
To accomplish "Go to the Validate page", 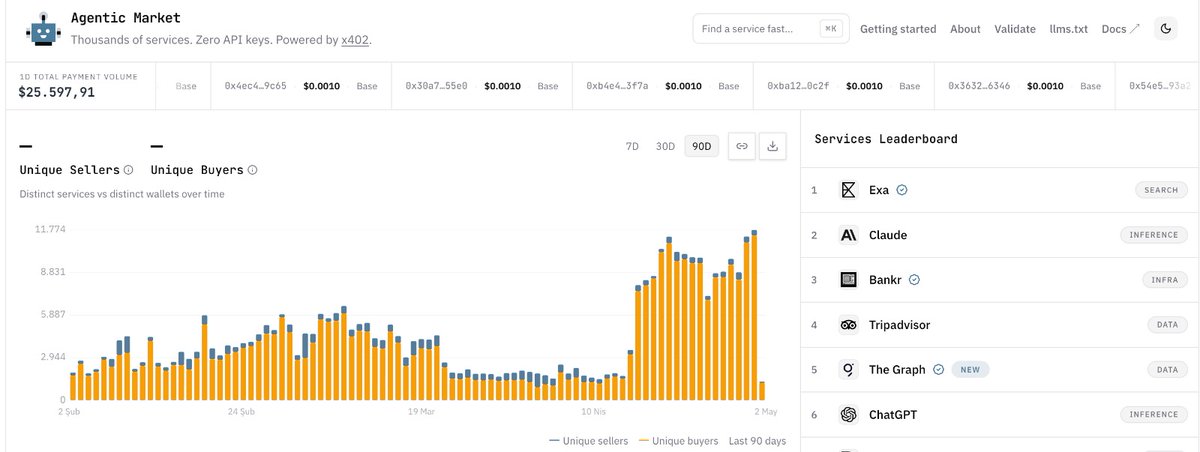I will [x=1015, y=29].
